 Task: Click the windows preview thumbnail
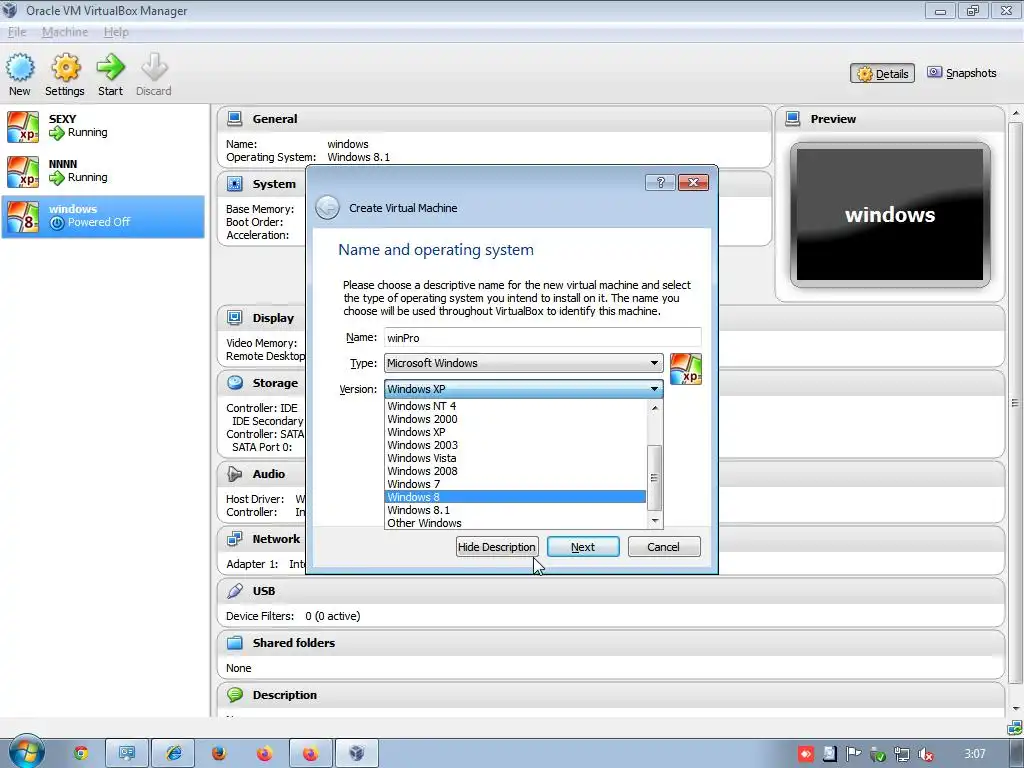pyautogui.click(x=890, y=215)
